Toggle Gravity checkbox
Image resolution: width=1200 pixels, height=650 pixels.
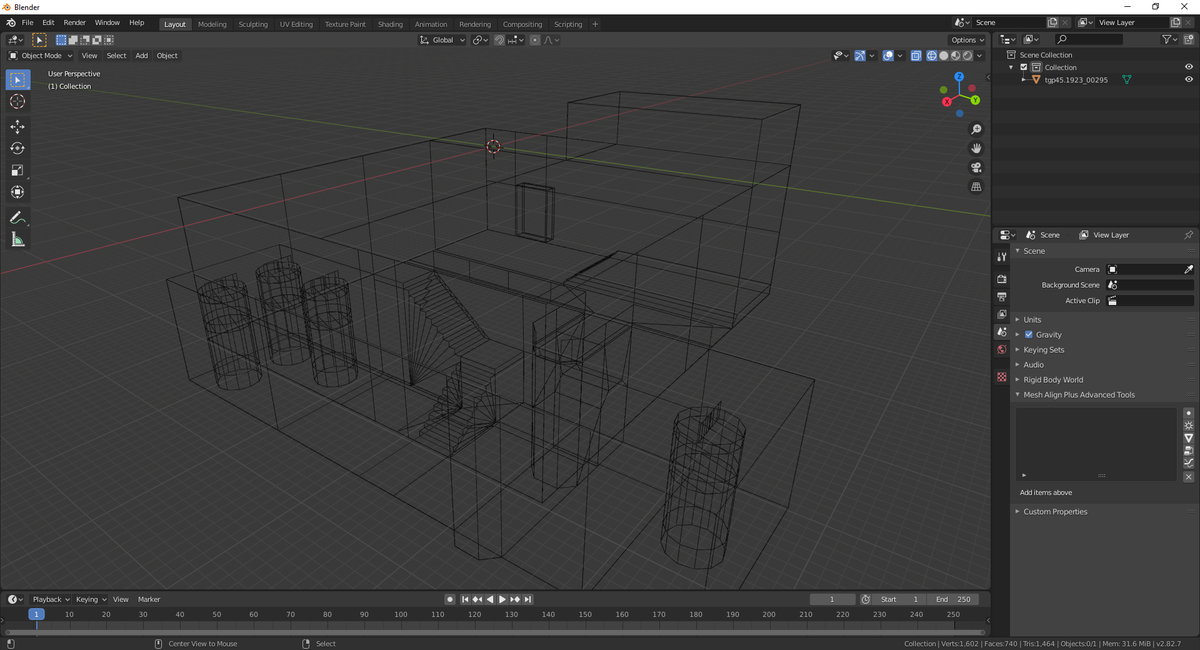1029,334
